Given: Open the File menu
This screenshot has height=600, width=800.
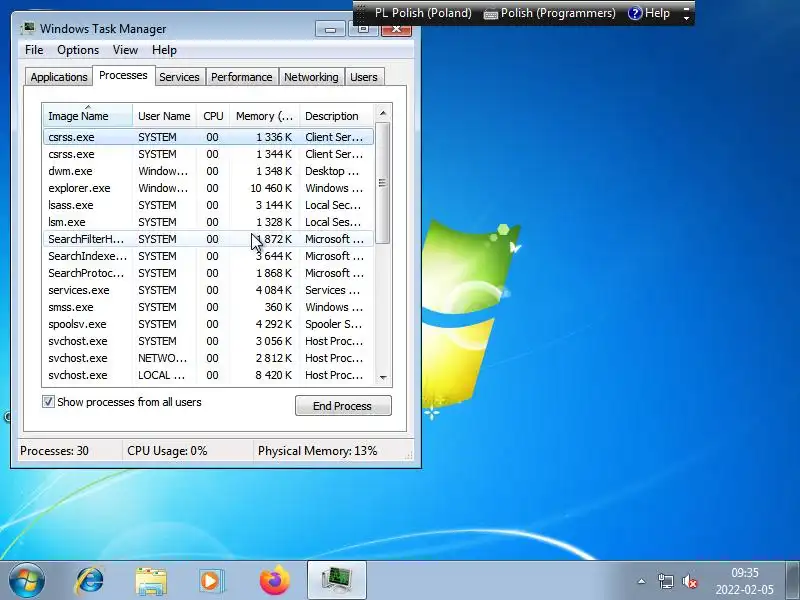Looking at the screenshot, I should tap(34, 50).
